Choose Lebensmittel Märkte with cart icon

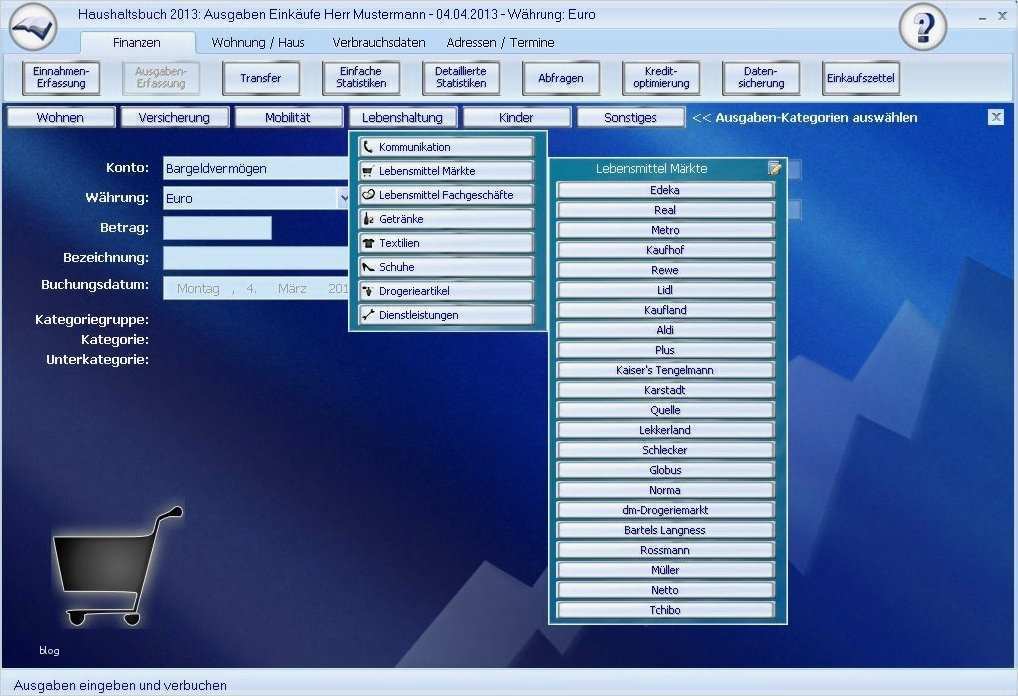(x=446, y=171)
